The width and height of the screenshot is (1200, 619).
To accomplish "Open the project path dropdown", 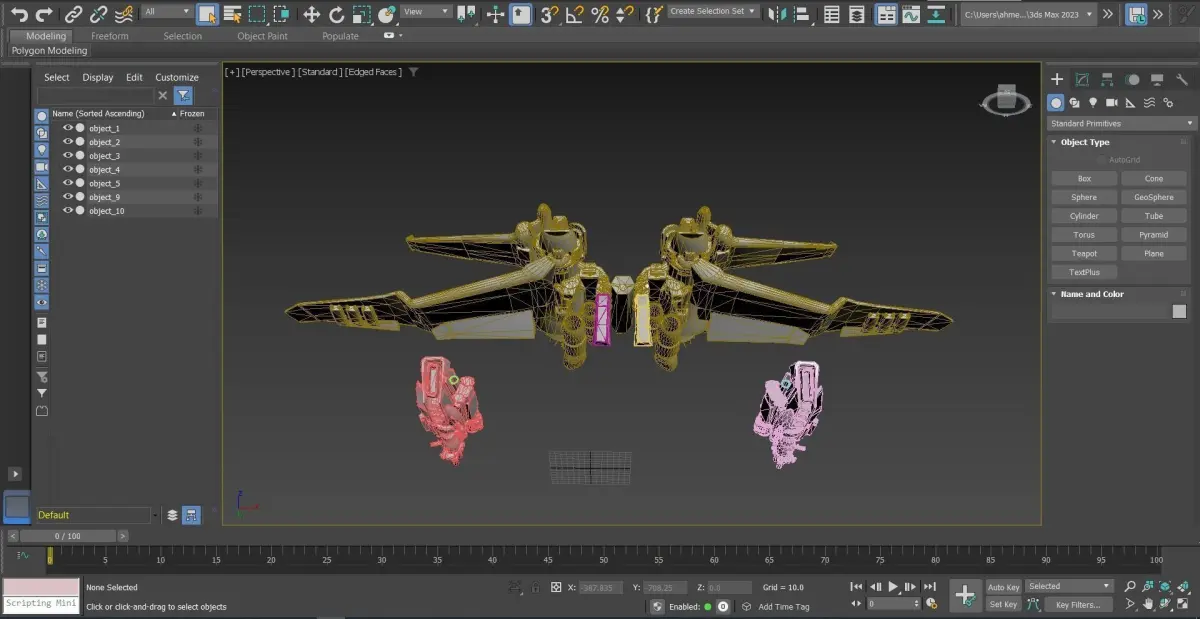I will (1028, 14).
